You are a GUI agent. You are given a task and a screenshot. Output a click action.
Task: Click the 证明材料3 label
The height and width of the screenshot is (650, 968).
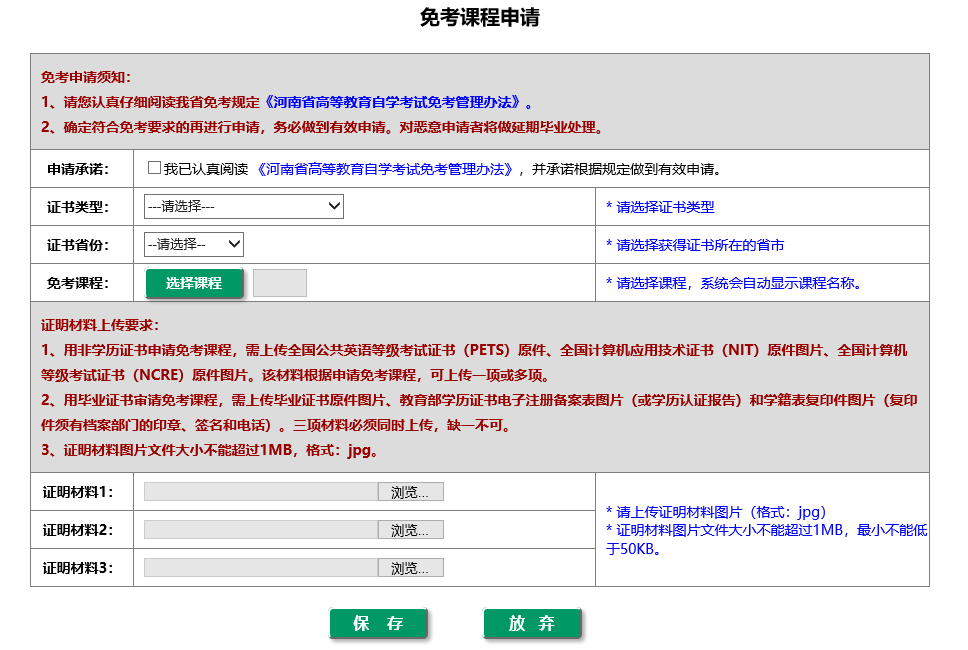click(78, 568)
